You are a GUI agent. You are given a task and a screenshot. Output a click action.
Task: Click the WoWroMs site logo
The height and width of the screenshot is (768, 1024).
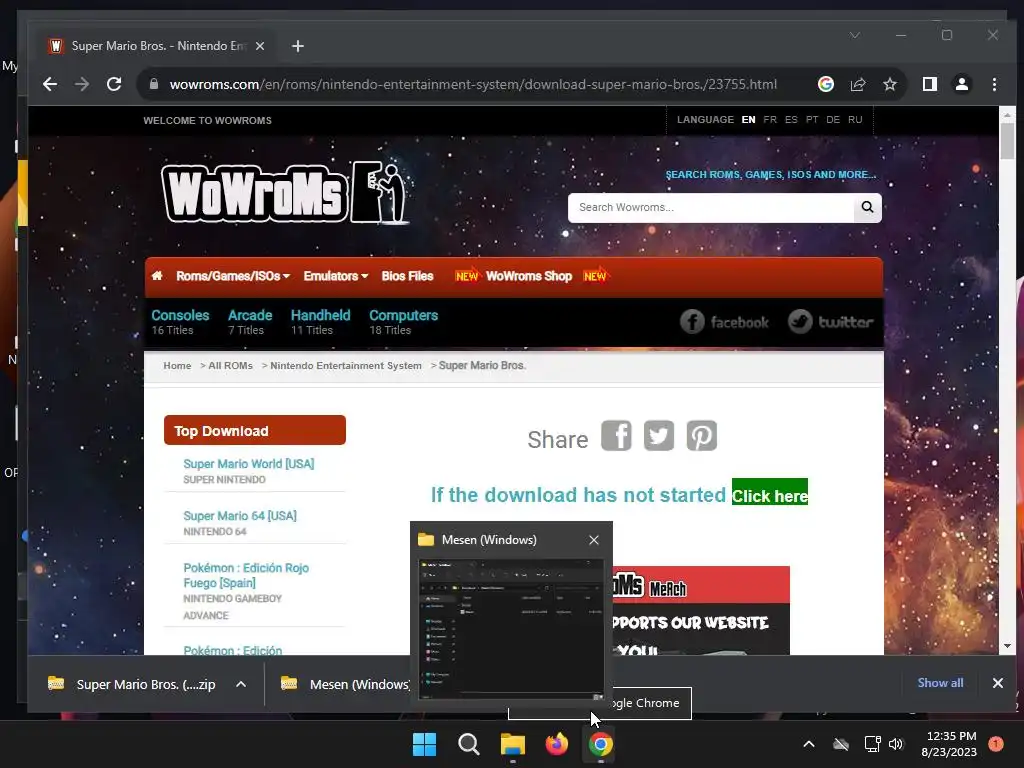tap(285, 193)
